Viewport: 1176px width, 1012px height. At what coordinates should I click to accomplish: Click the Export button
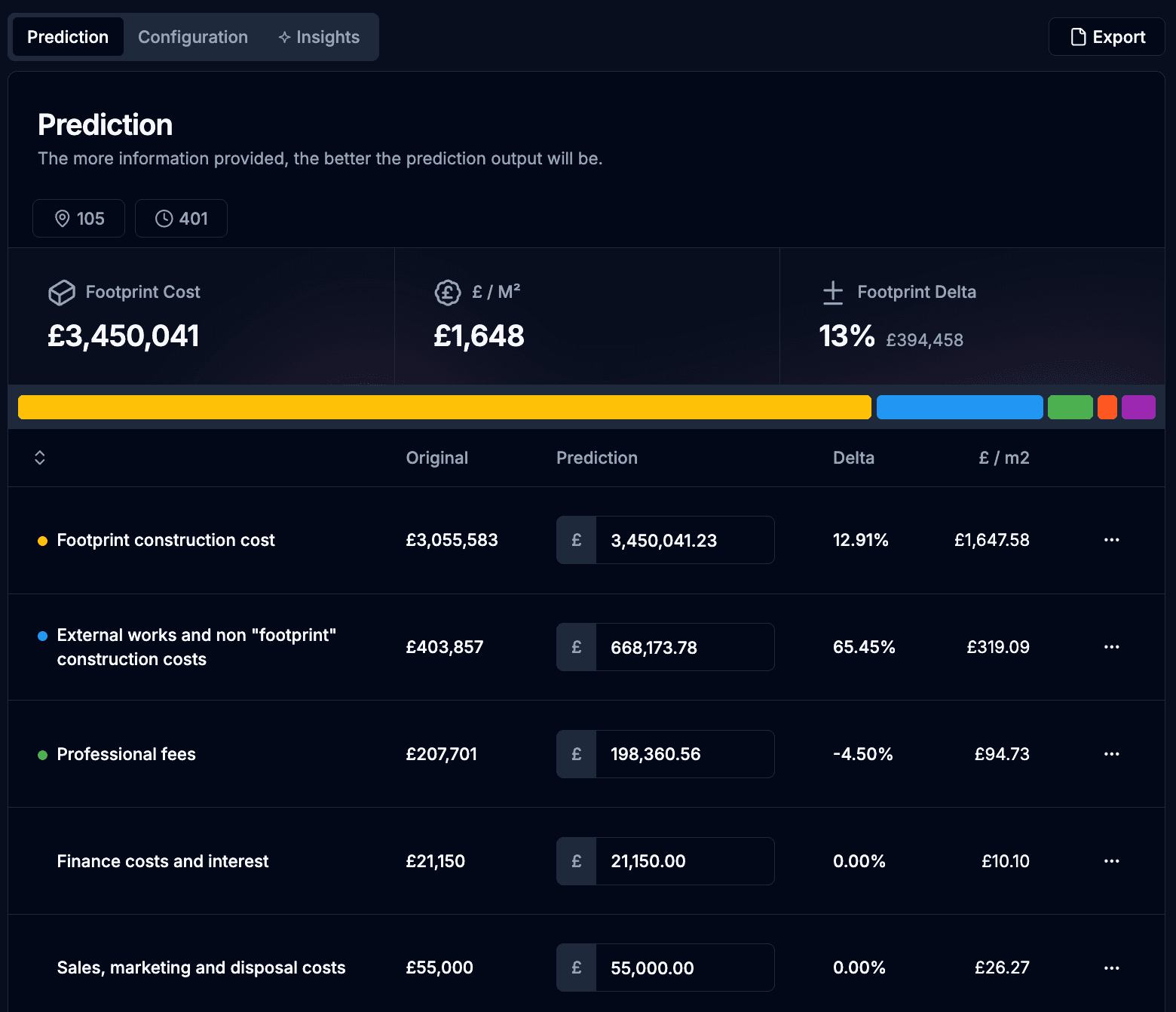tap(1107, 37)
